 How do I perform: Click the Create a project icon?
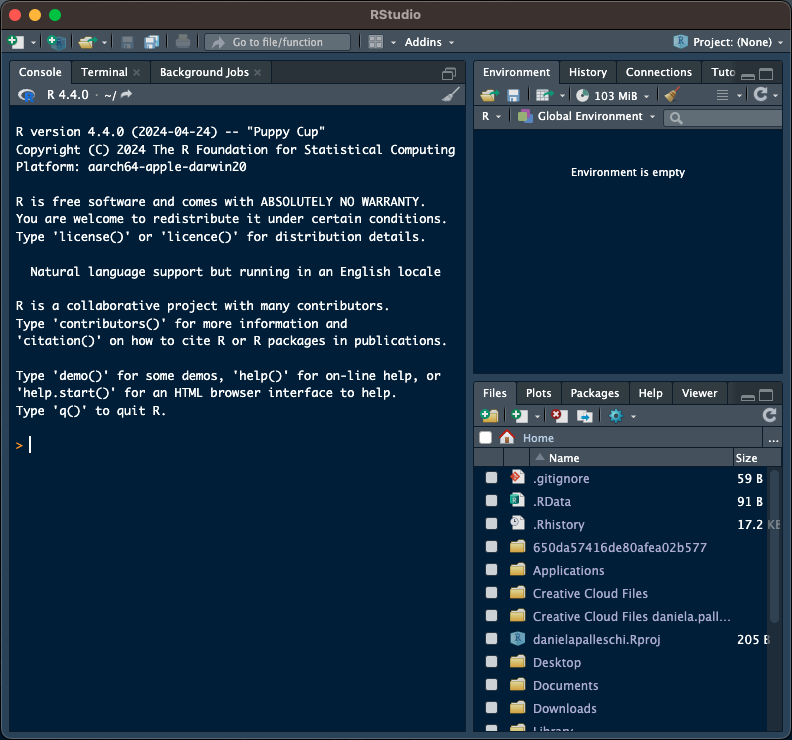coord(56,42)
